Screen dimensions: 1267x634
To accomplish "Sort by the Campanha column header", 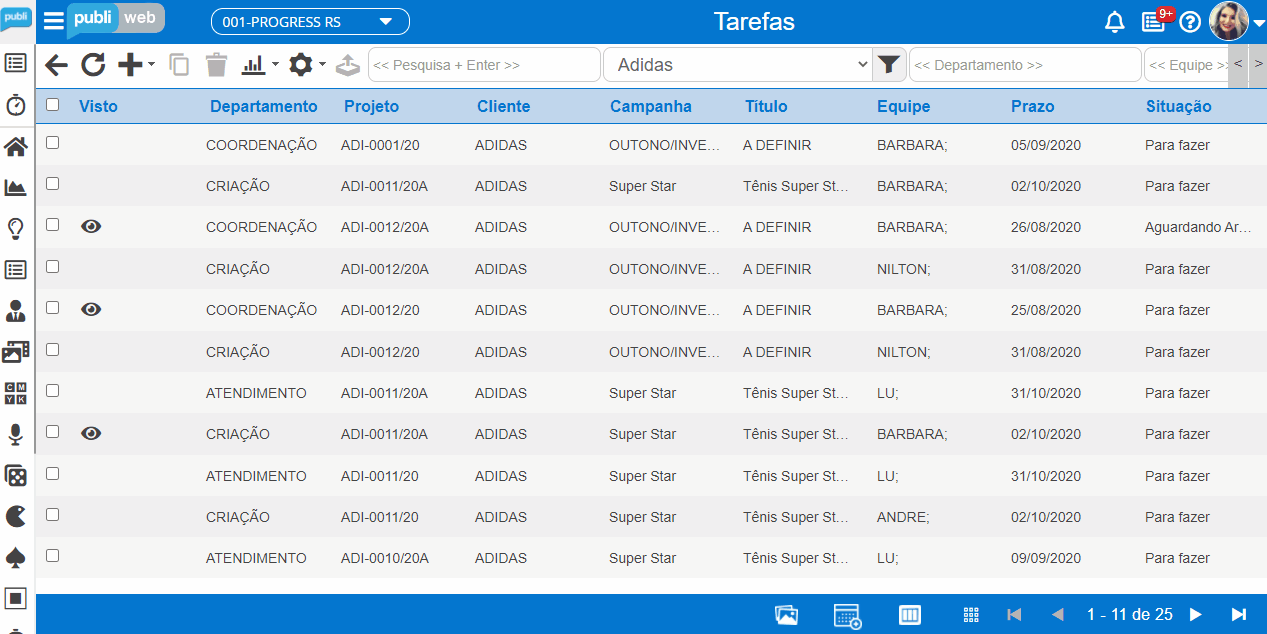I will pyautogui.click(x=651, y=107).
